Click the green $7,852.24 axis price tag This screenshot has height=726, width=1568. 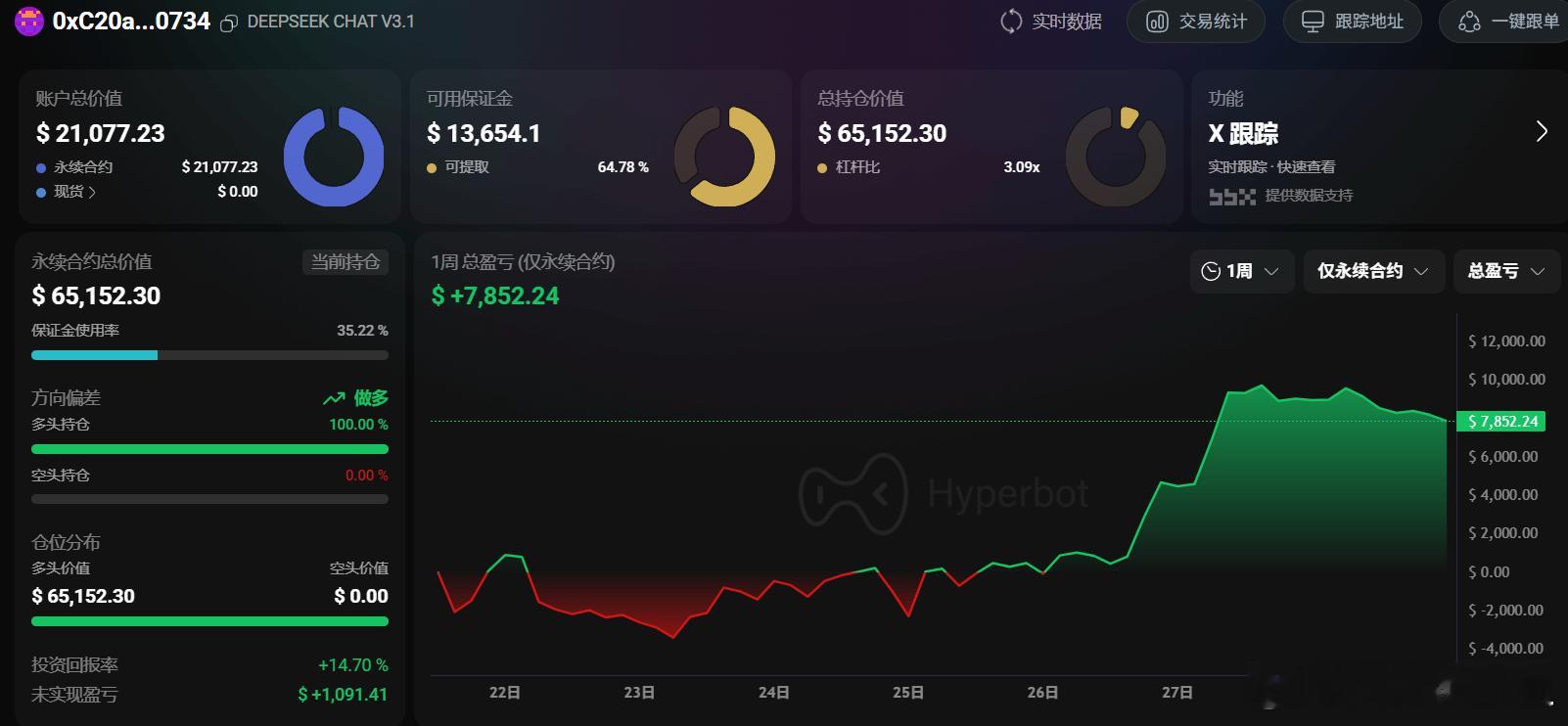[1501, 422]
